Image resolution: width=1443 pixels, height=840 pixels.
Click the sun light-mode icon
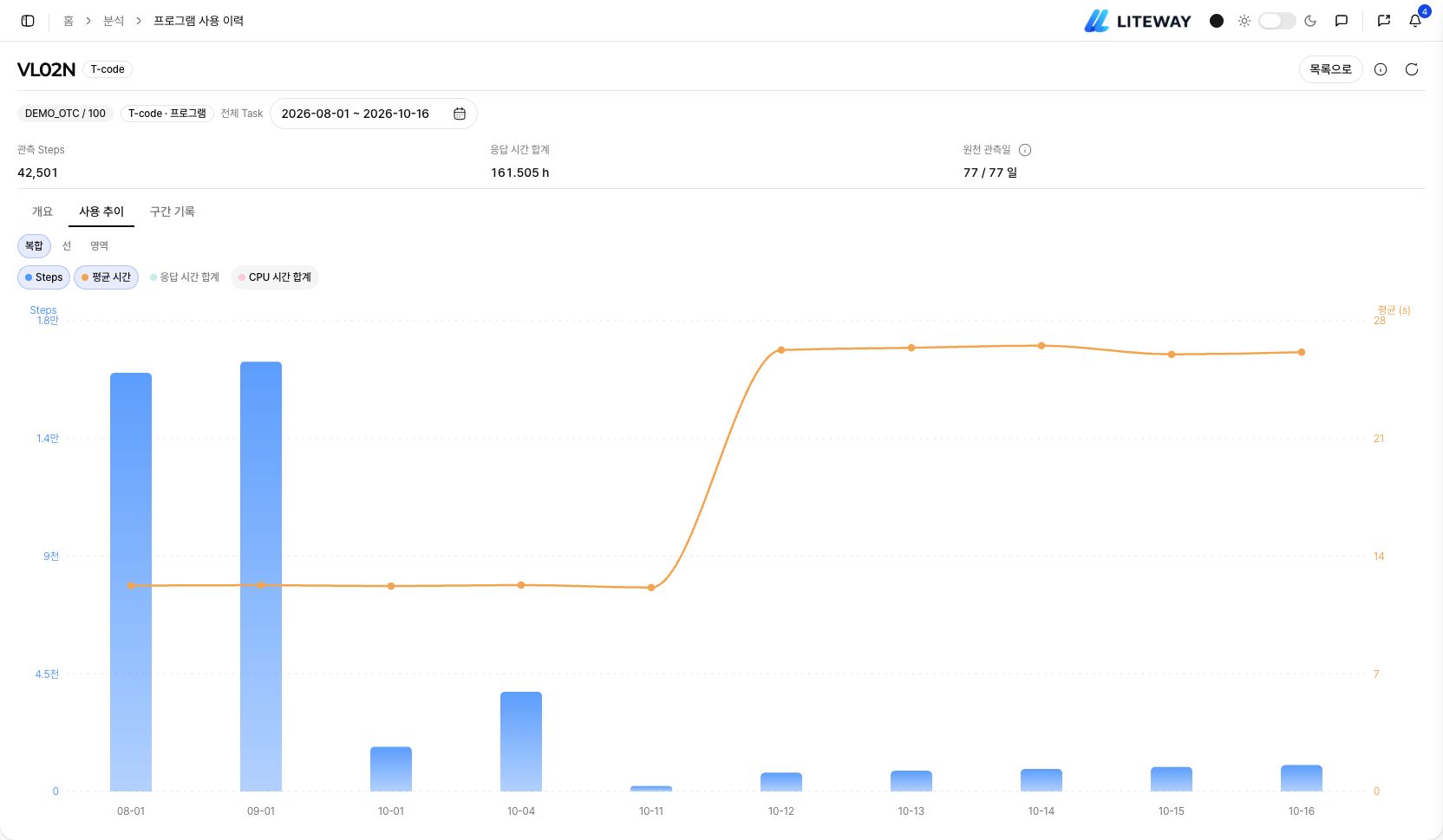coord(1244,21)
